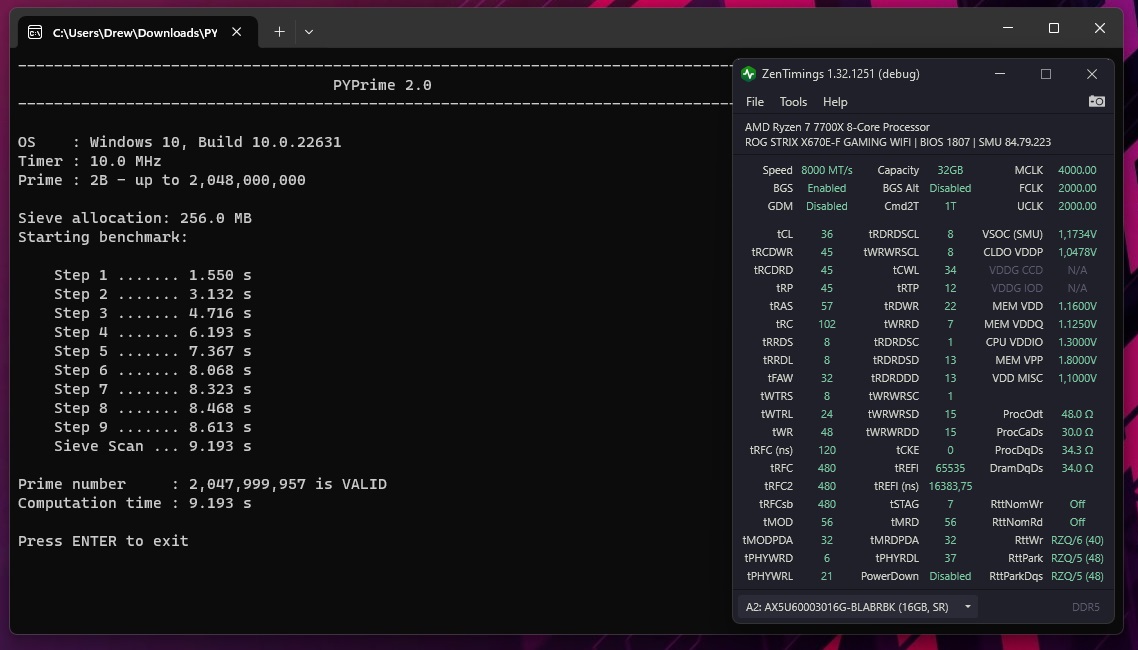Click the ProcOdt value 48.0 Ω
Screen dimensions: 1138x650
pyautogui.click(x=1077, y=414)
